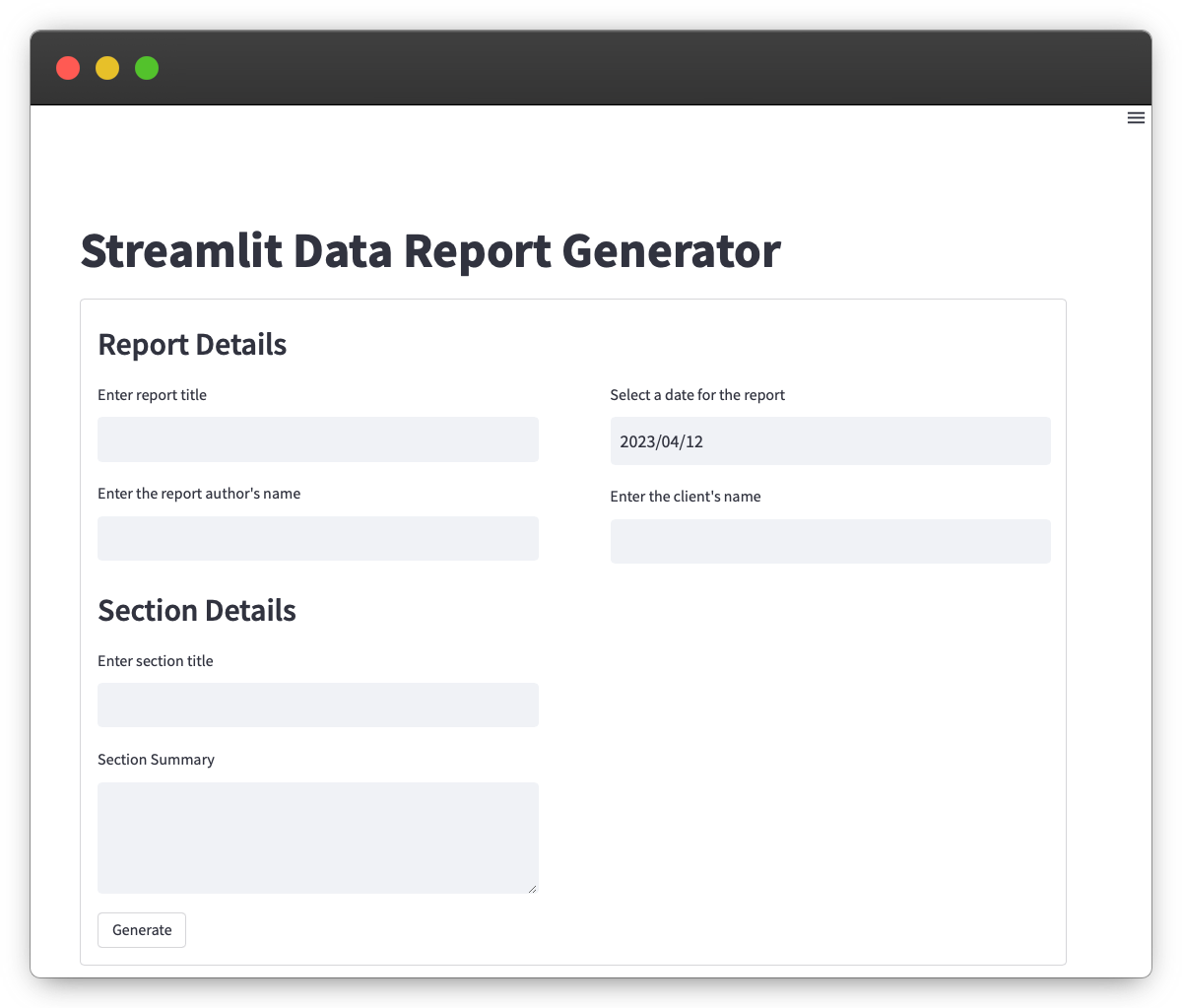1182x1008 pixels.
Task: Click the 'Enter the report author's name' label
Action: click(x=199, y=494)
